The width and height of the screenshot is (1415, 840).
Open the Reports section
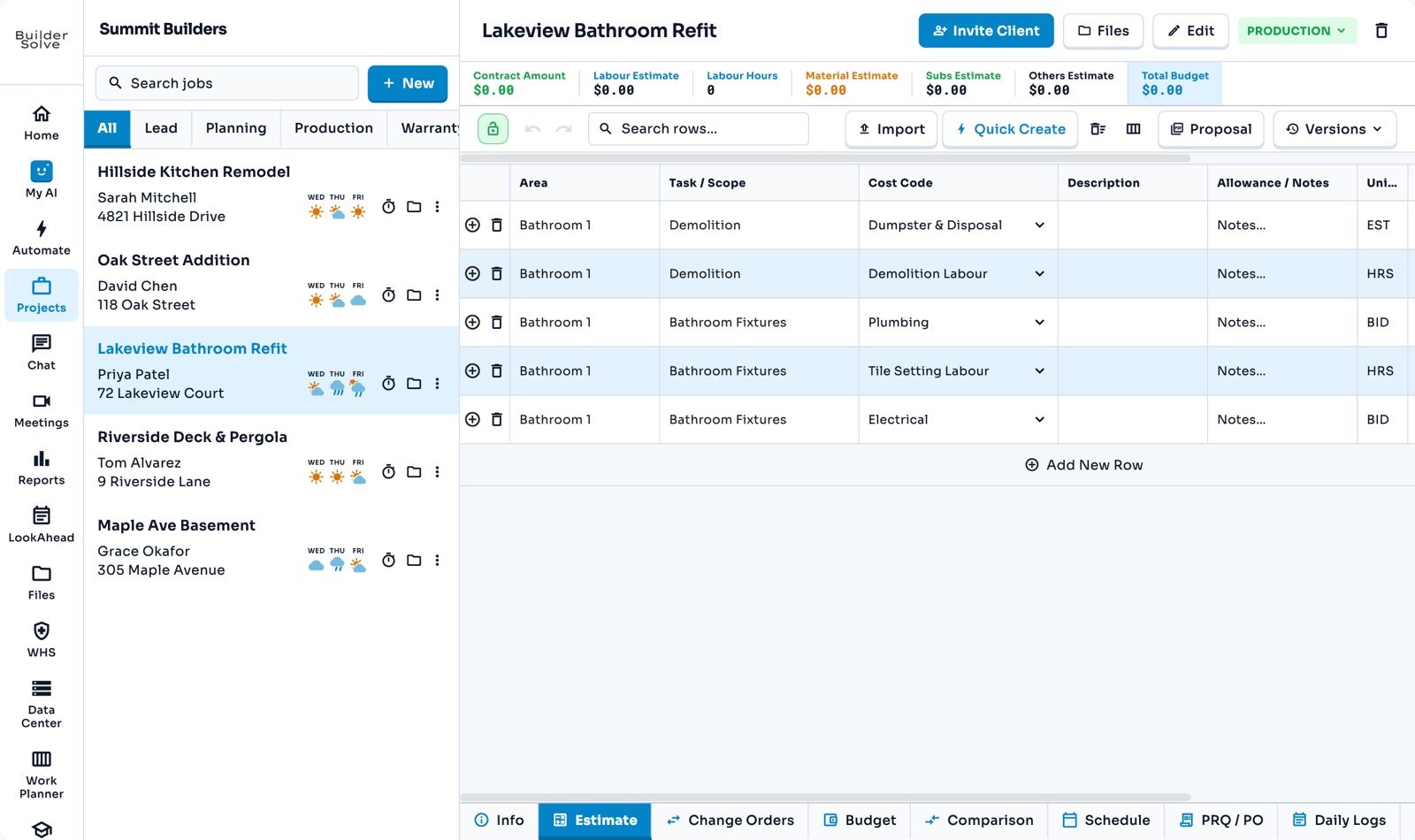tap(42, 467)
